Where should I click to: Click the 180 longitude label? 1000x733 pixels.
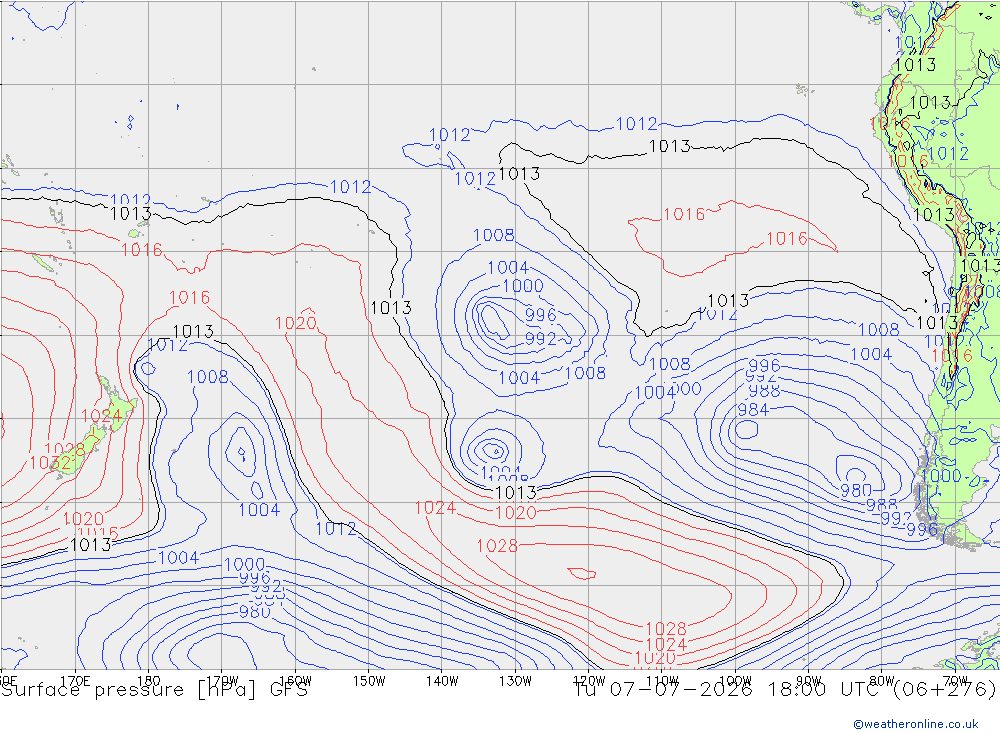coord(149,681)
